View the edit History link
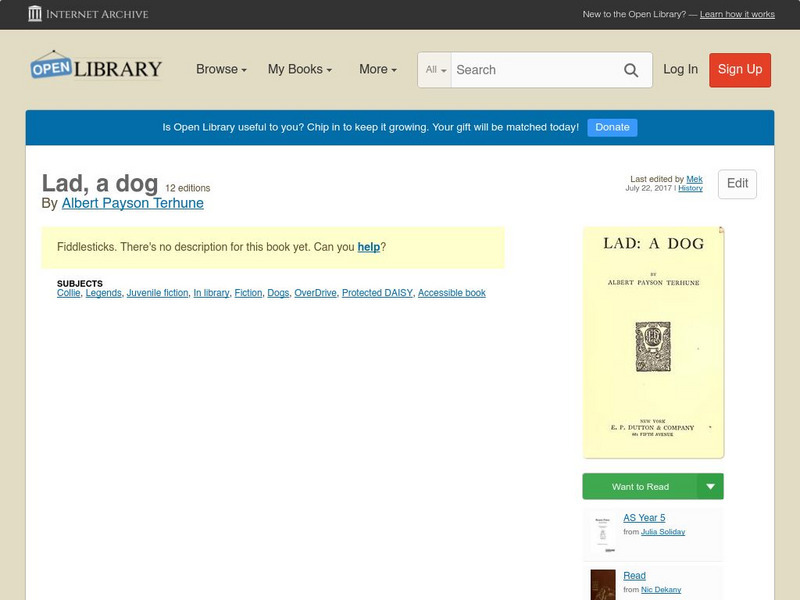 [690, 187]
